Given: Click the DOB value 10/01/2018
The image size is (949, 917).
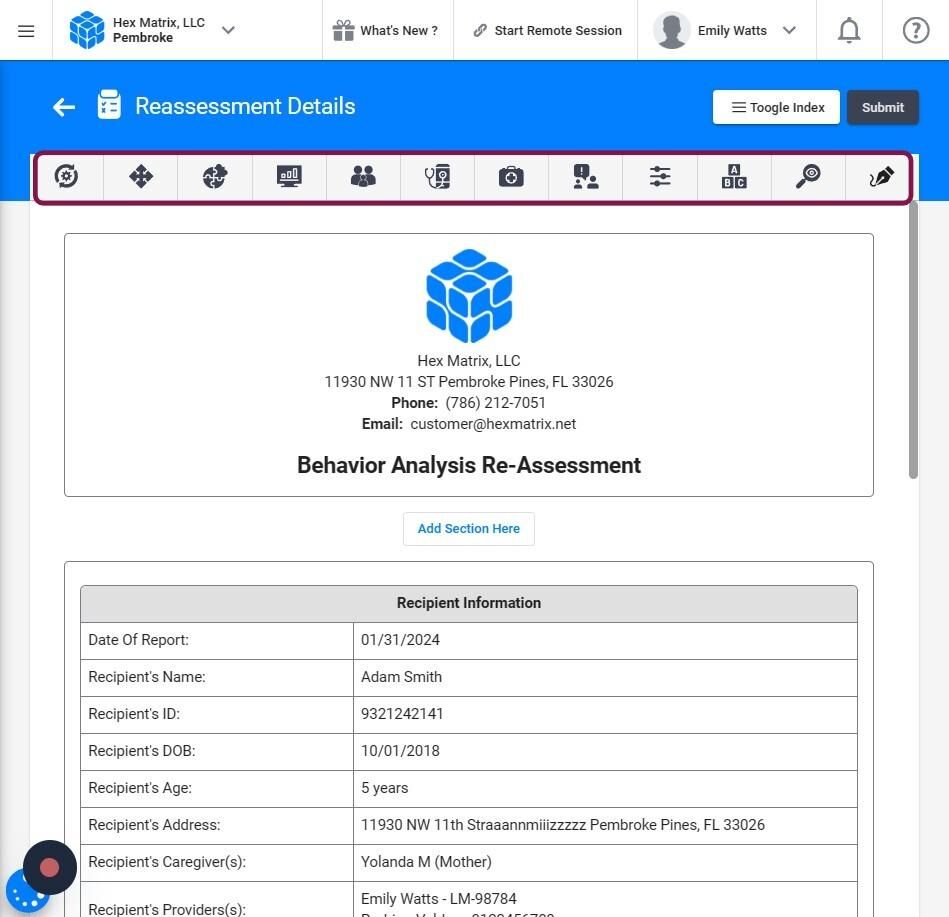Looking at the screenshot, I should click(401, 751).
